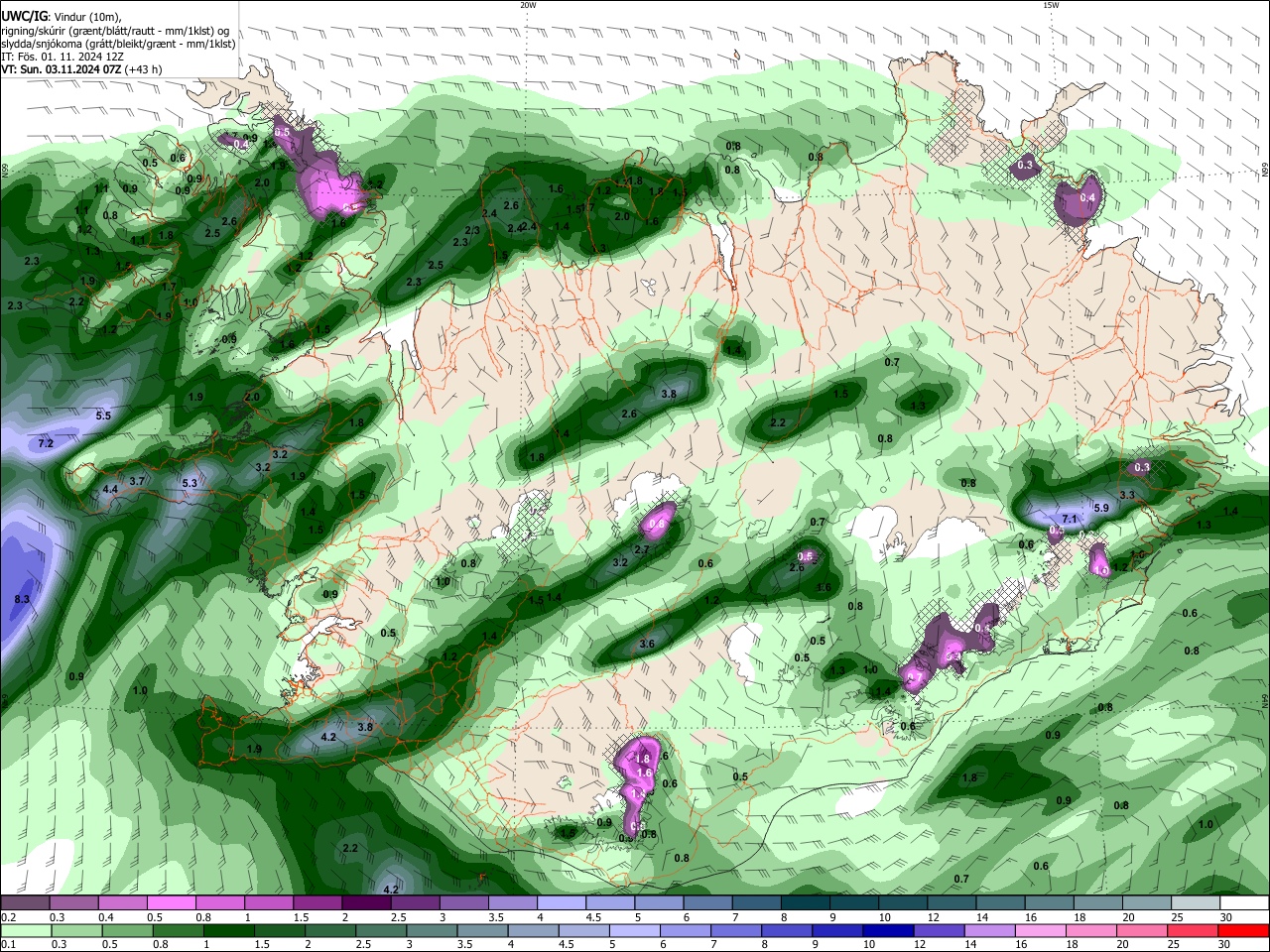Image resolution: width=1270 pixels, height=952 pixels.
Task: Click the 8.3 precipitation value on the map
Action: (22, 599)
